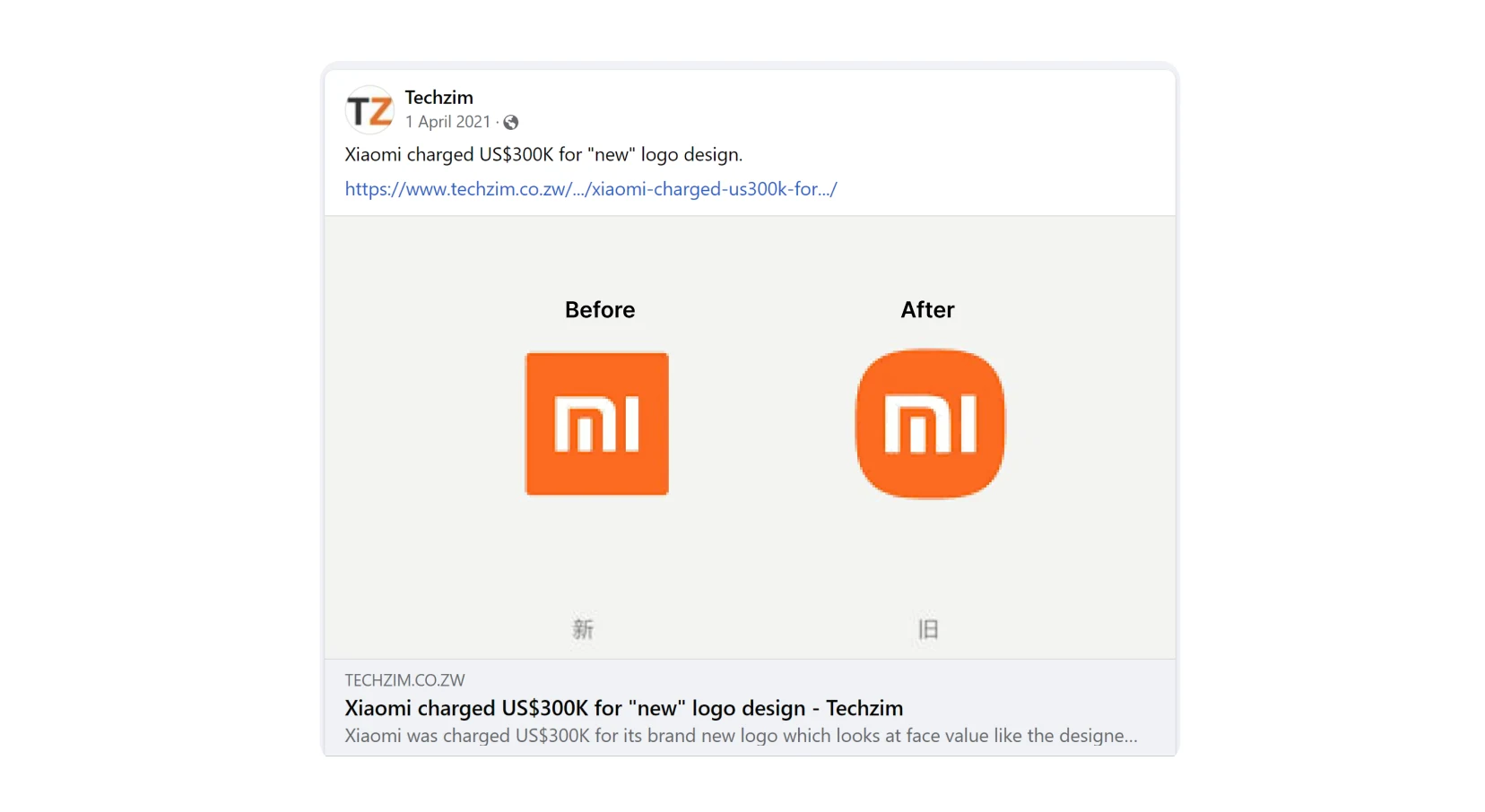Open the Techzim page name link
Screen dimensions: 1485x812
[x=439, y=97]
